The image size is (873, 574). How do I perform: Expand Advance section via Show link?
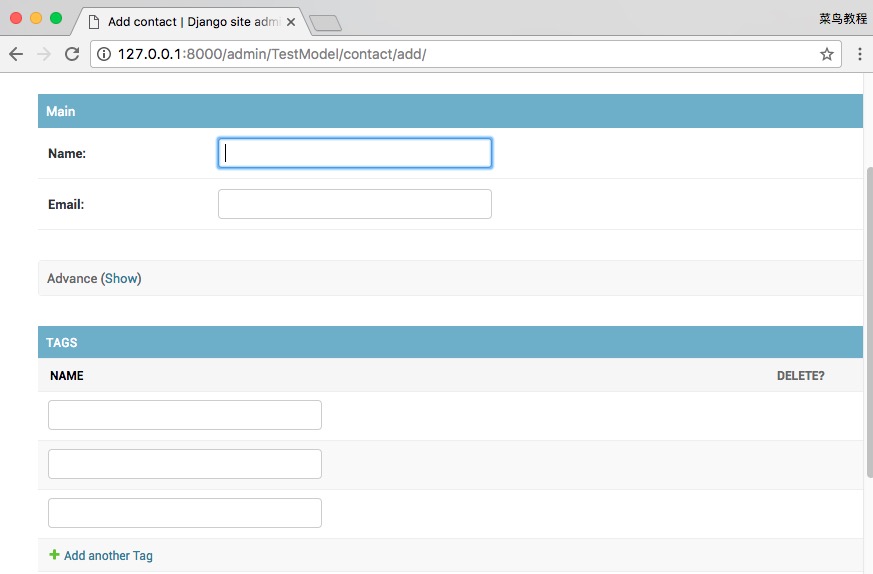(121, 278)
